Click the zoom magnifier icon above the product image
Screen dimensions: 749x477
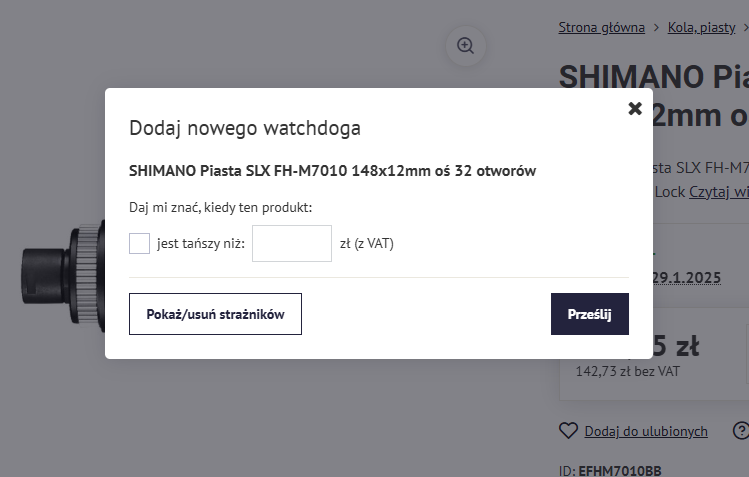[x=465, y=46]
